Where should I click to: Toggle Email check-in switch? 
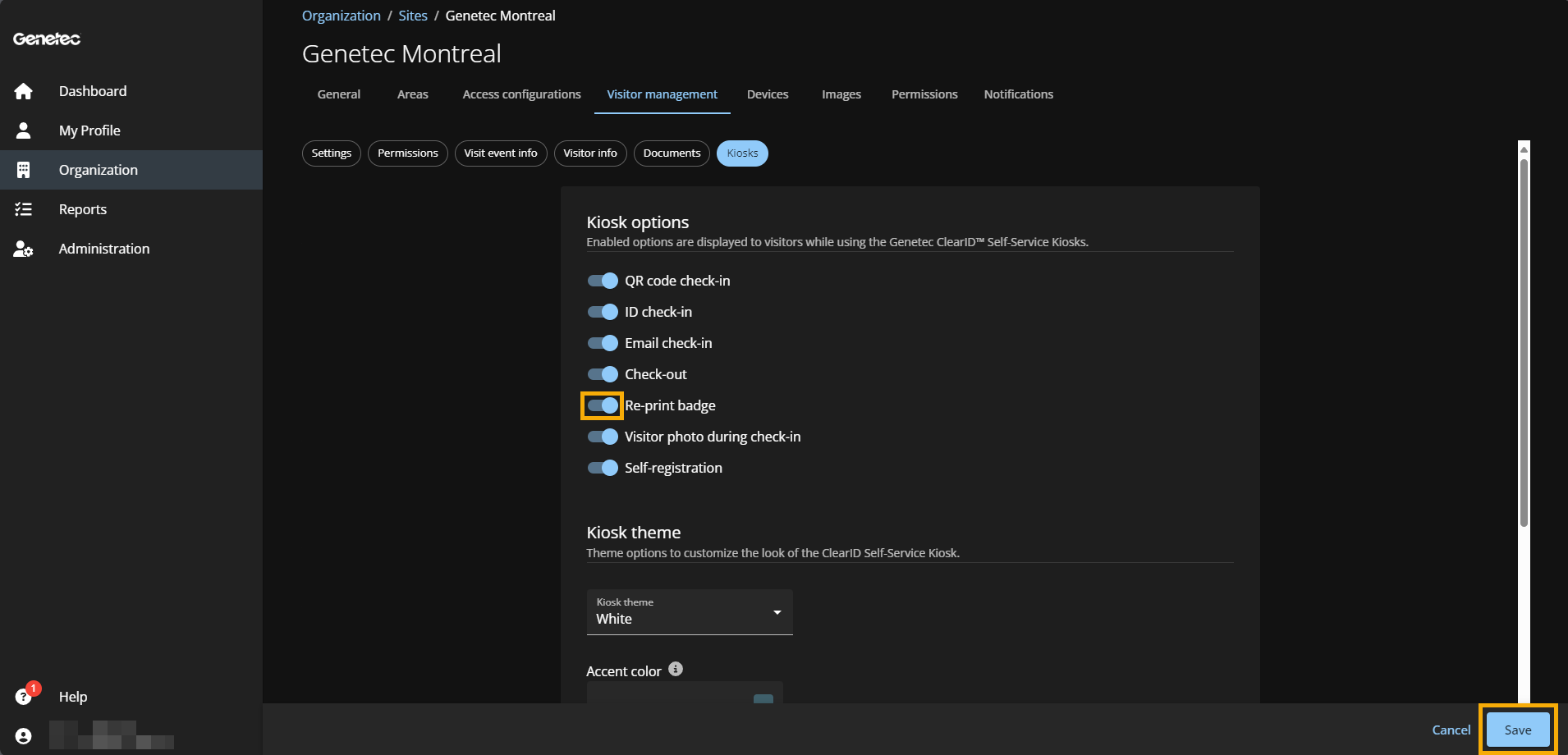tap(603, 343)
